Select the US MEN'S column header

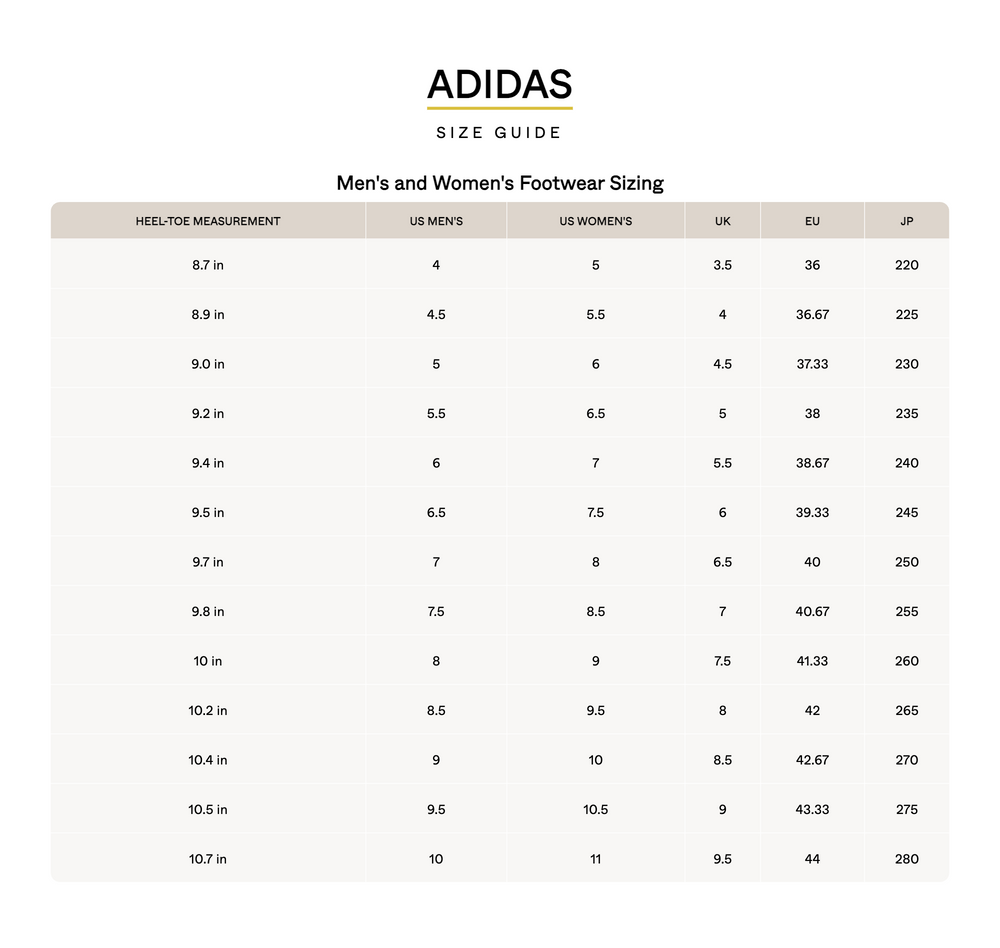[436, 221]
